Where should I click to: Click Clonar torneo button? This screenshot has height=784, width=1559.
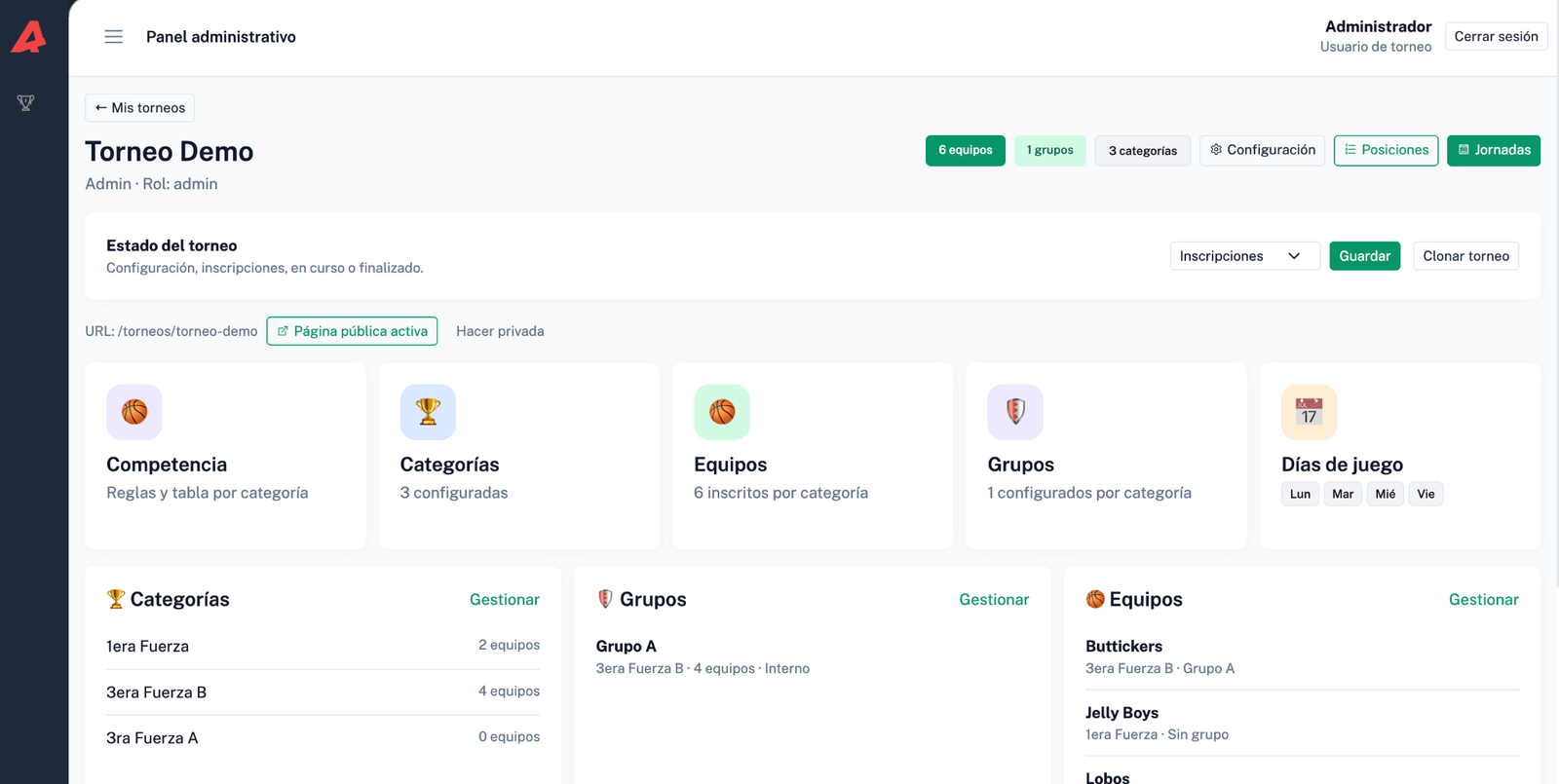coord(1465,256)
